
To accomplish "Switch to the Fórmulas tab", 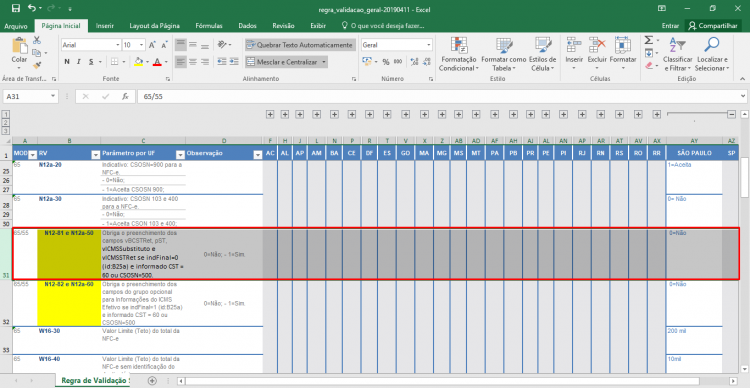I will [209, 26].
